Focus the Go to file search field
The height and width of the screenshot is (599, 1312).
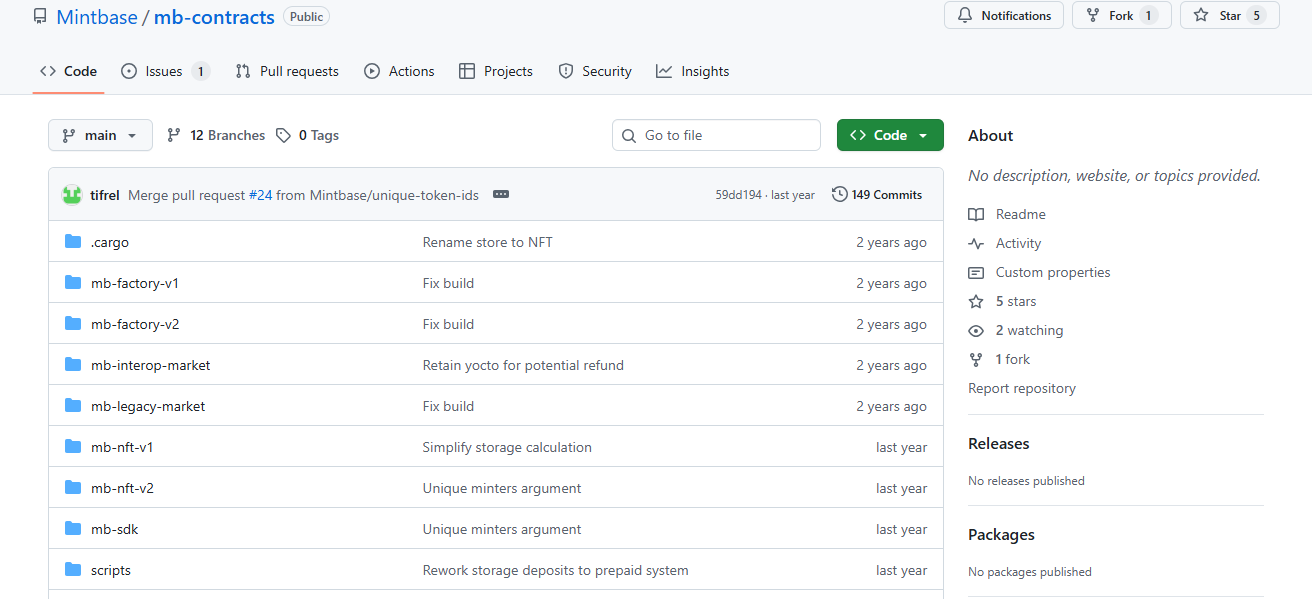click(716, 135)
